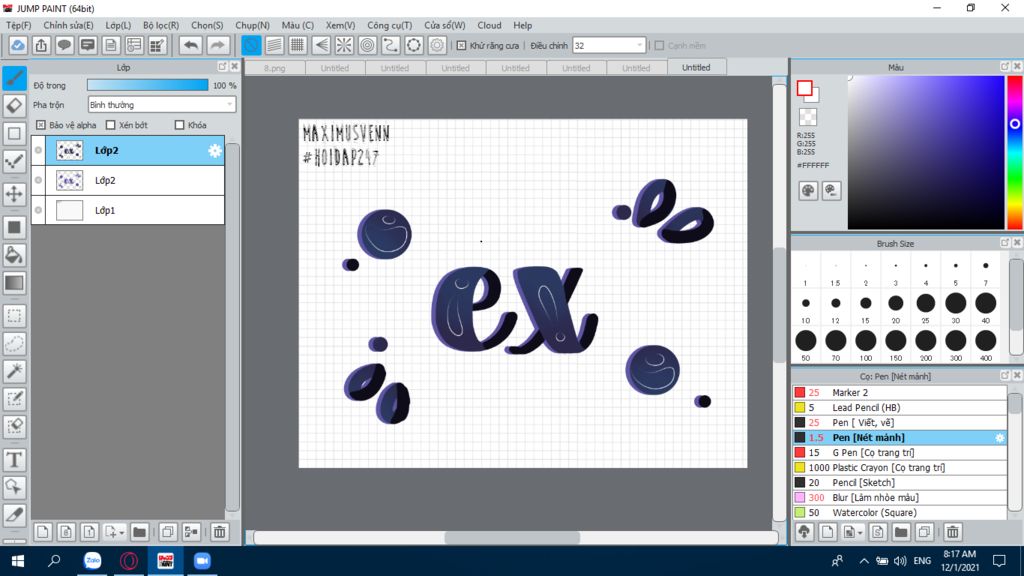Select the Magic Wand tool
Screen dimensions: 1024x576
pyautogui.click(x=14, y=371)
